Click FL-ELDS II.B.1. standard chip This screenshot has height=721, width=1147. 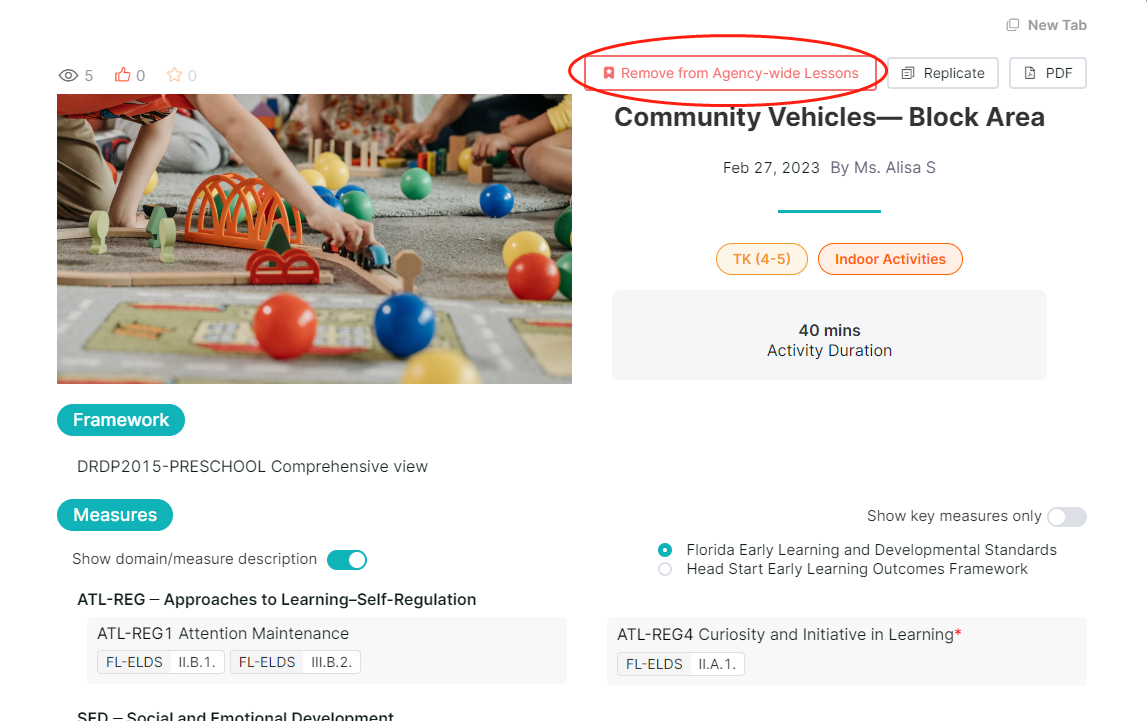pos(161,662)
